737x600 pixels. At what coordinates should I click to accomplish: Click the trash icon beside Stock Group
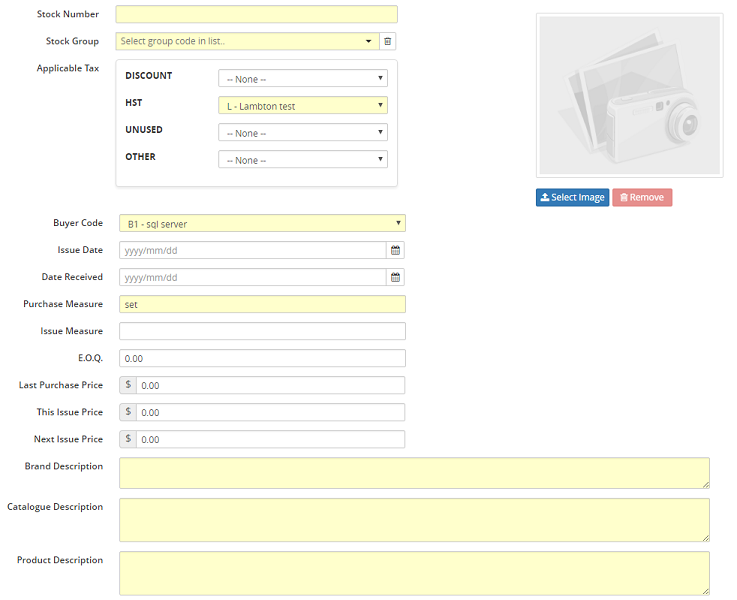coord(389,41)
